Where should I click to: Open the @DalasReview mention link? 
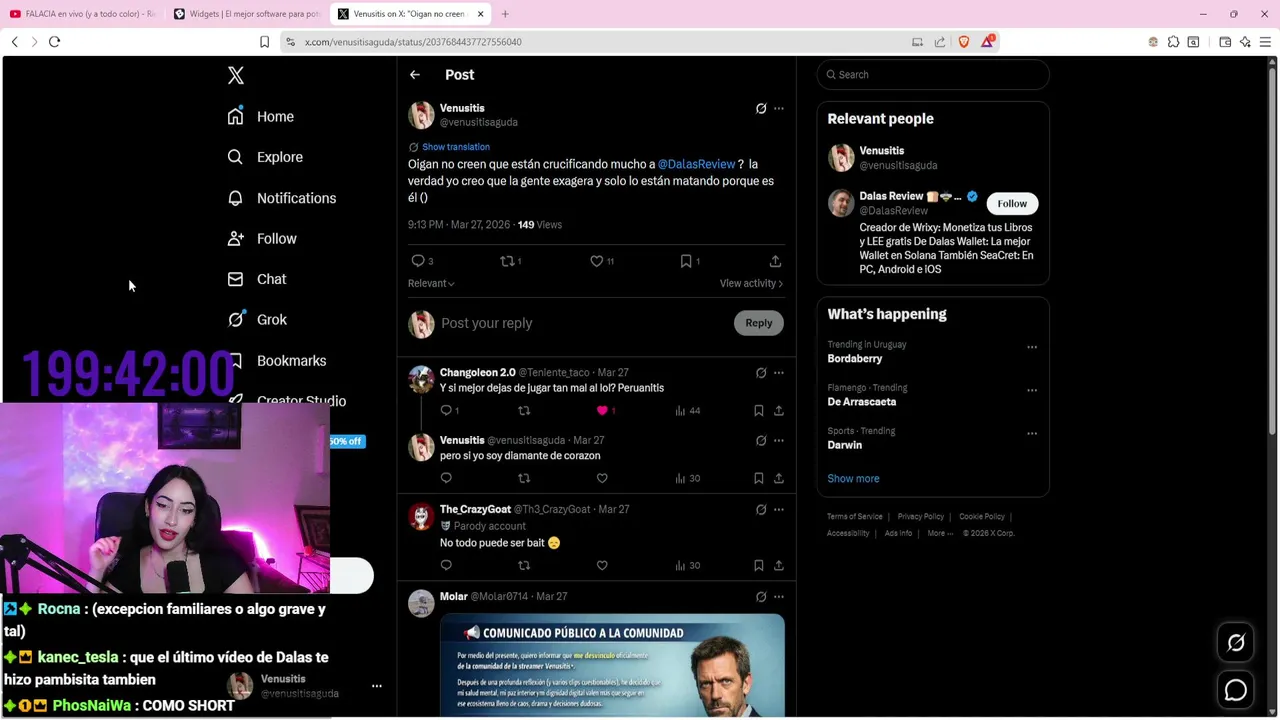click(x=696, y=164)
